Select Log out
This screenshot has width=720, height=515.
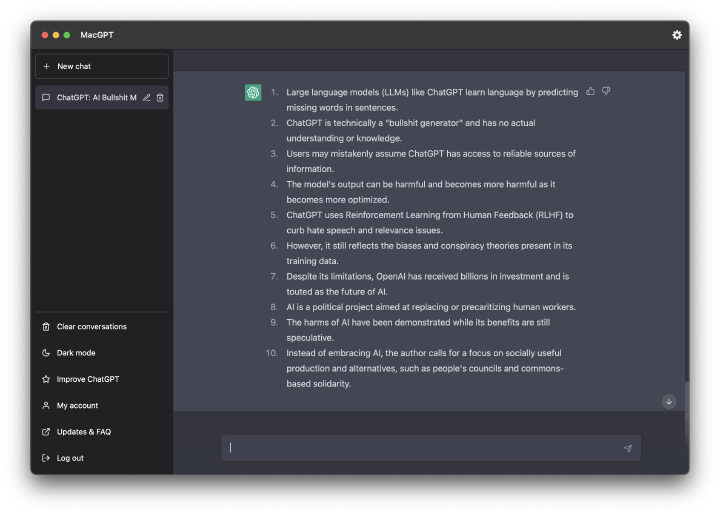pos(102,458)
